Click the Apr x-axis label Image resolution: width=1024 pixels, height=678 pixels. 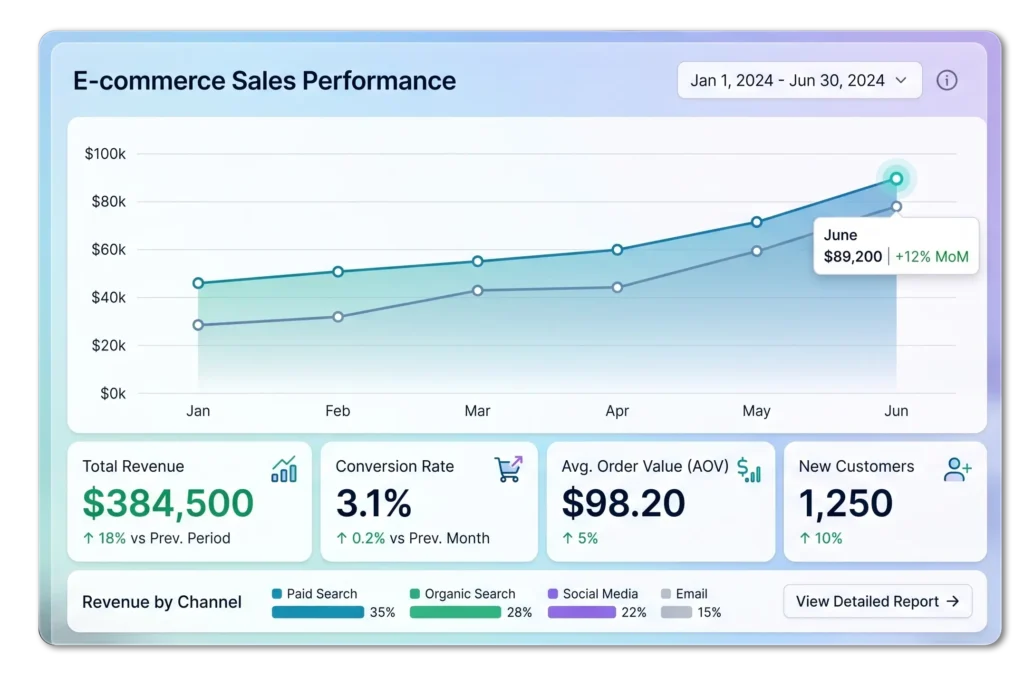click(617, 411)
